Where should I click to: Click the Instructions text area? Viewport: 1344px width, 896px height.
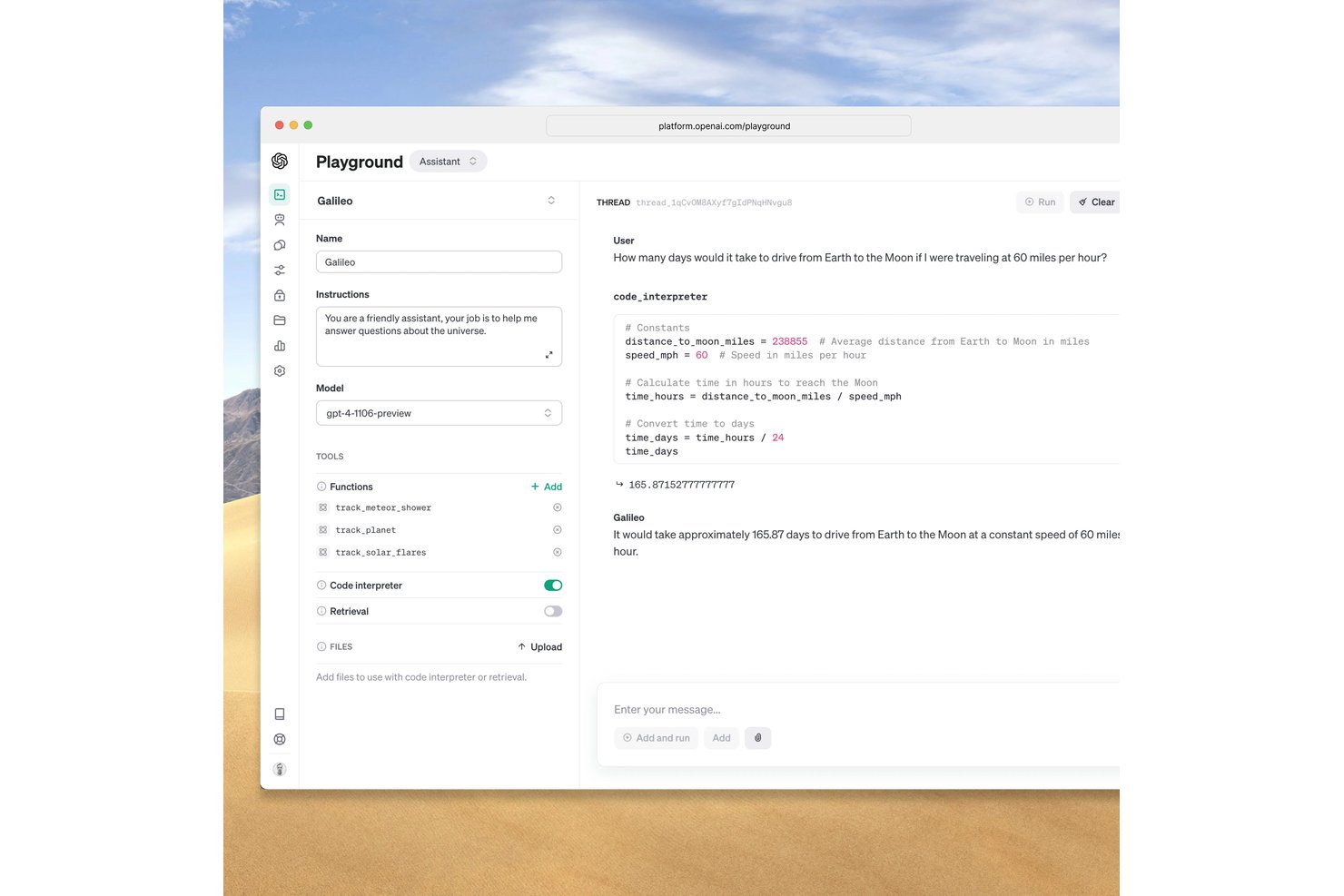click(439, 337)
